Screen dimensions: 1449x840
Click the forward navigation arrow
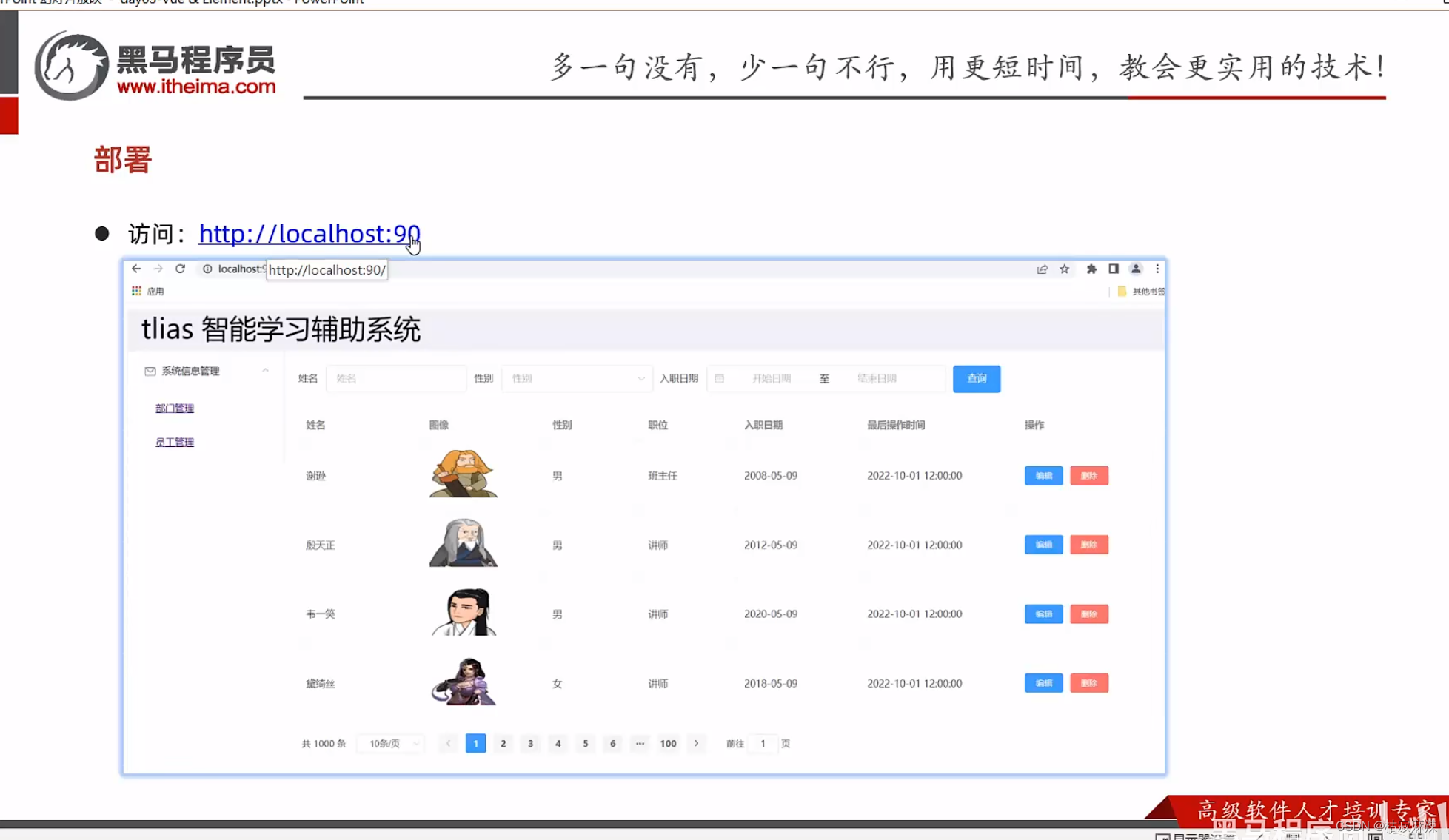pyautogui.click(x=158, y=269)
